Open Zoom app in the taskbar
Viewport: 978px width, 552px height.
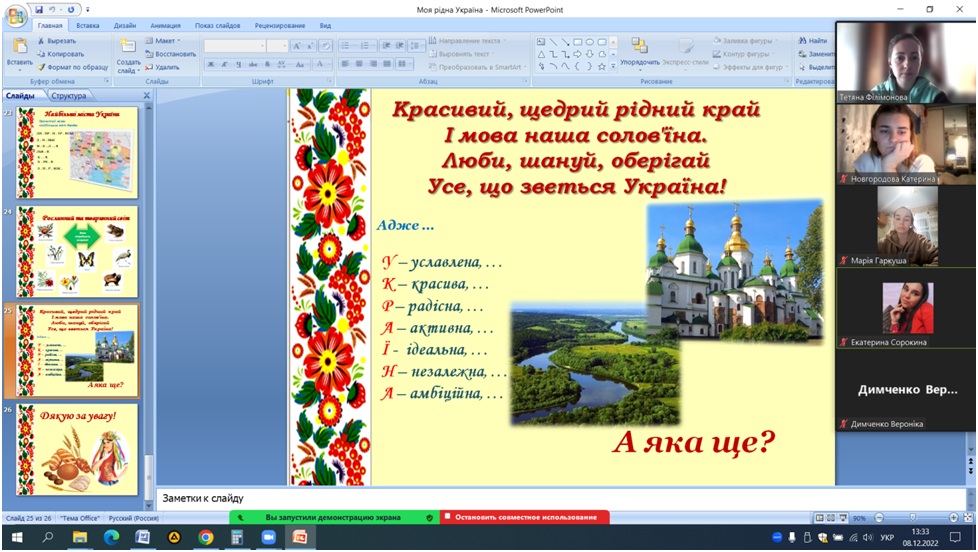point(268,537)
